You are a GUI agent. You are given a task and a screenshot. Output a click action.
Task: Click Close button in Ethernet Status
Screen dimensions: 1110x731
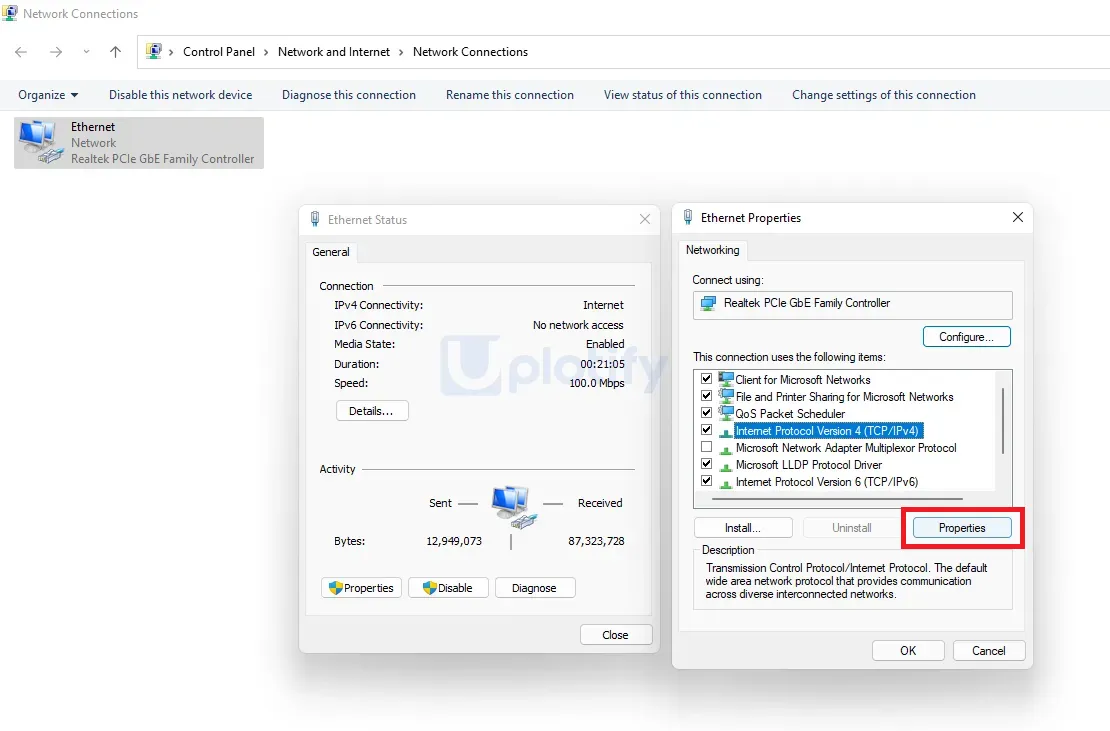(615, 635)
